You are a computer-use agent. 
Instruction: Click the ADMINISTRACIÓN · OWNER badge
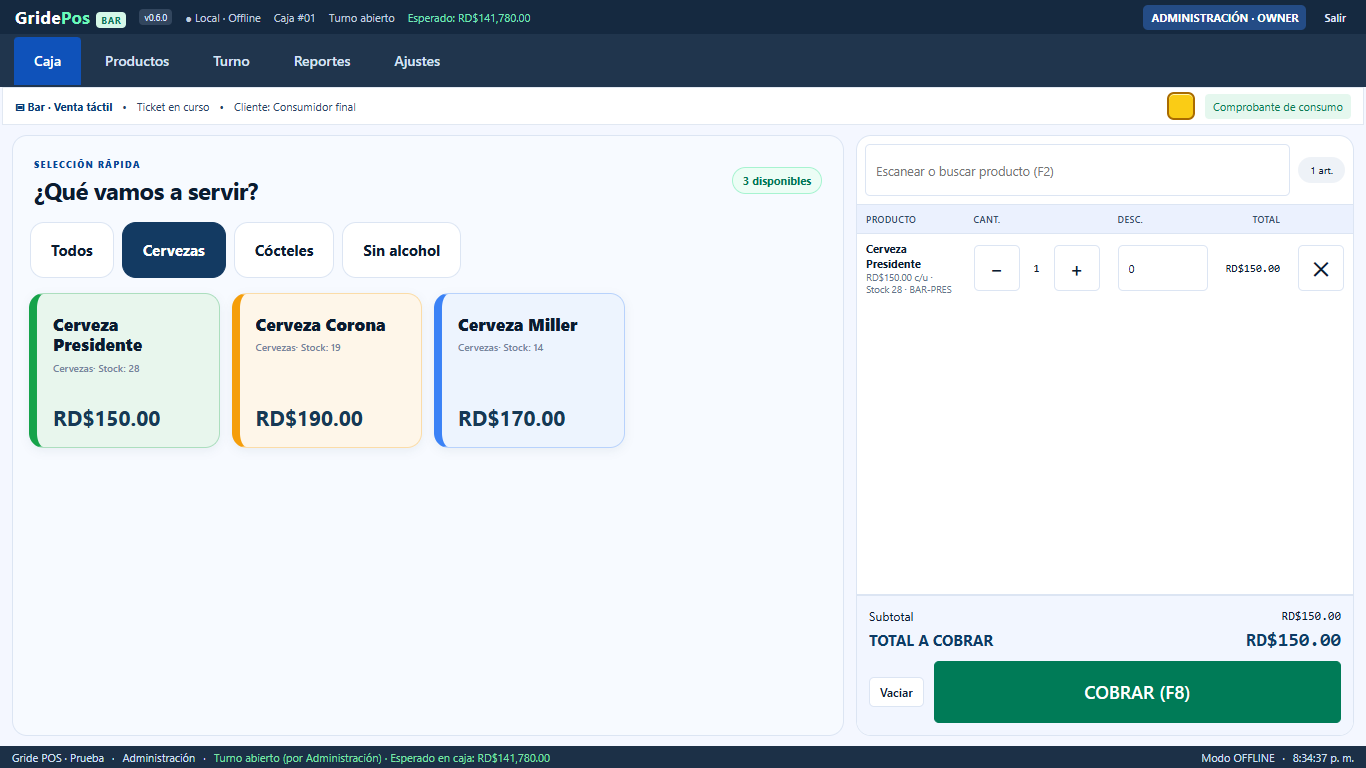(1224, 18)
